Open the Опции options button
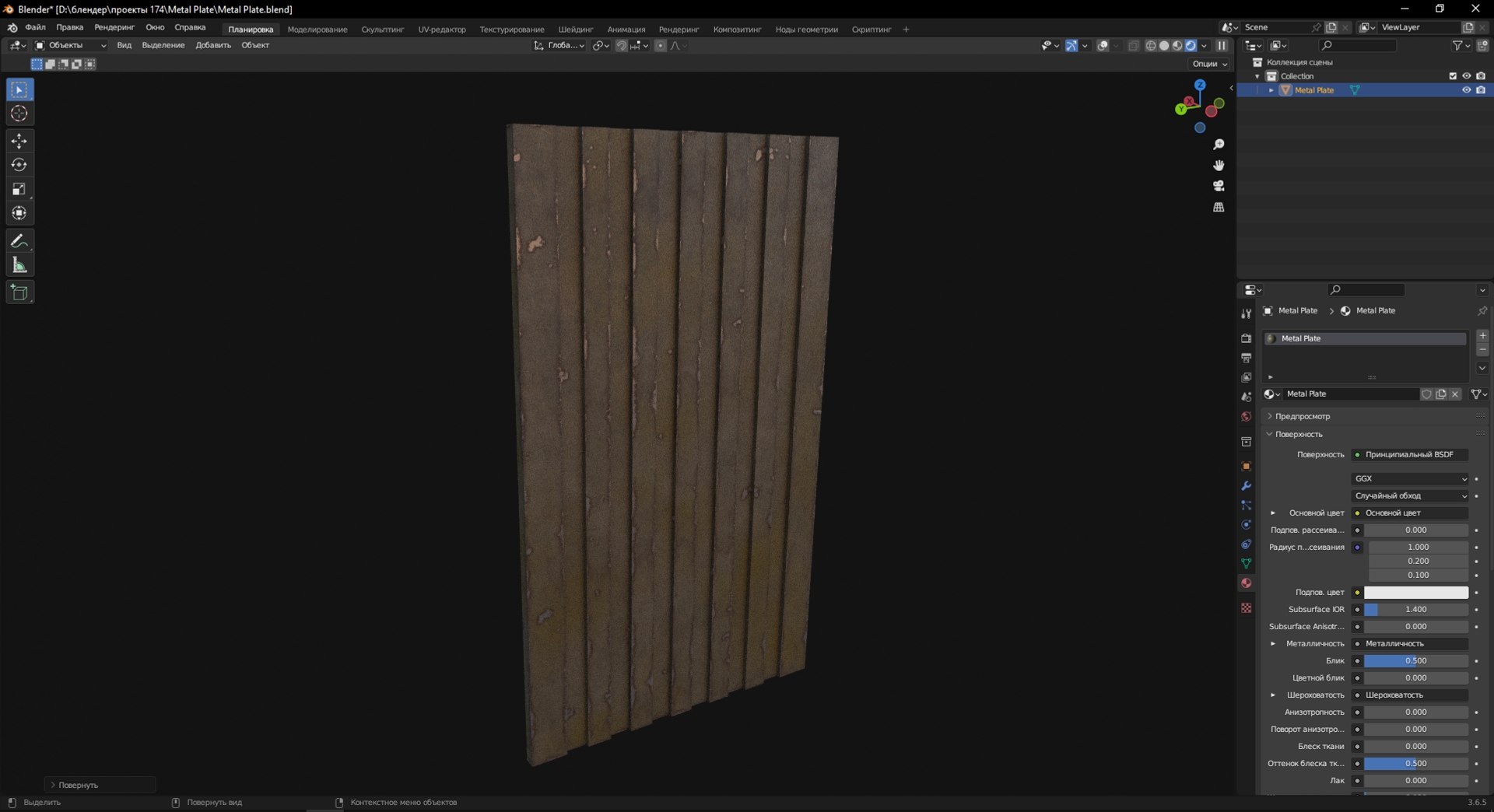The width and height of the screenshot is (1494, 812). [1209, 64]
